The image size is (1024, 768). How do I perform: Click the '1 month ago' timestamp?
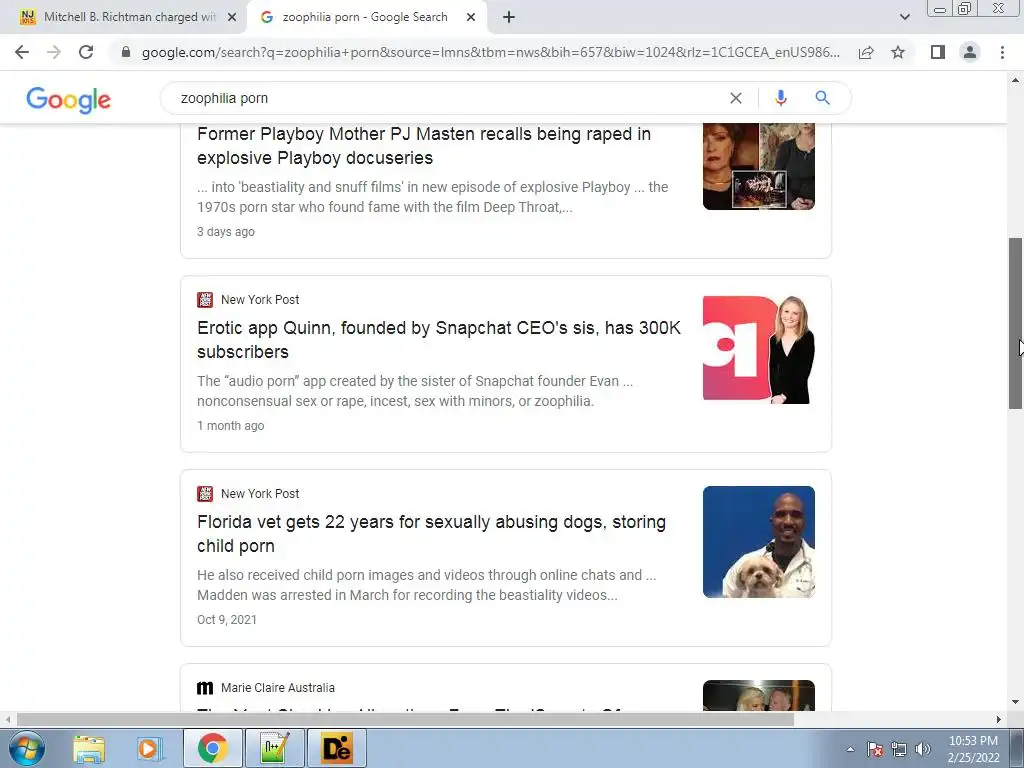tap(231, 426)
